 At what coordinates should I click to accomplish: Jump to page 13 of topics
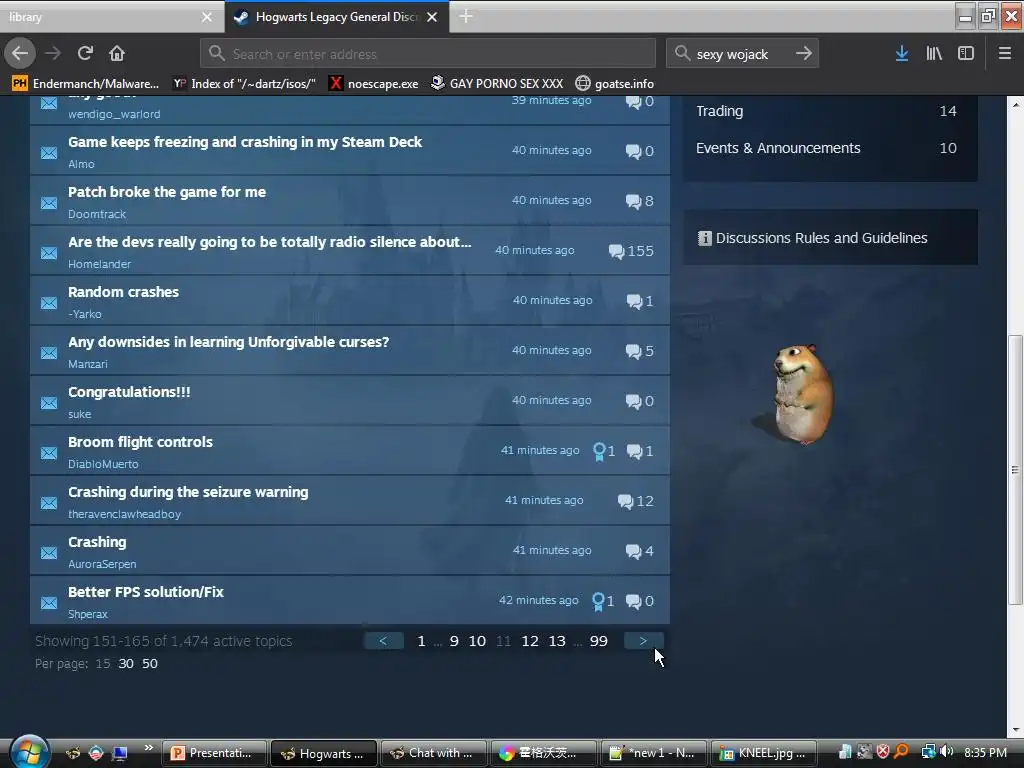[557, 641]
